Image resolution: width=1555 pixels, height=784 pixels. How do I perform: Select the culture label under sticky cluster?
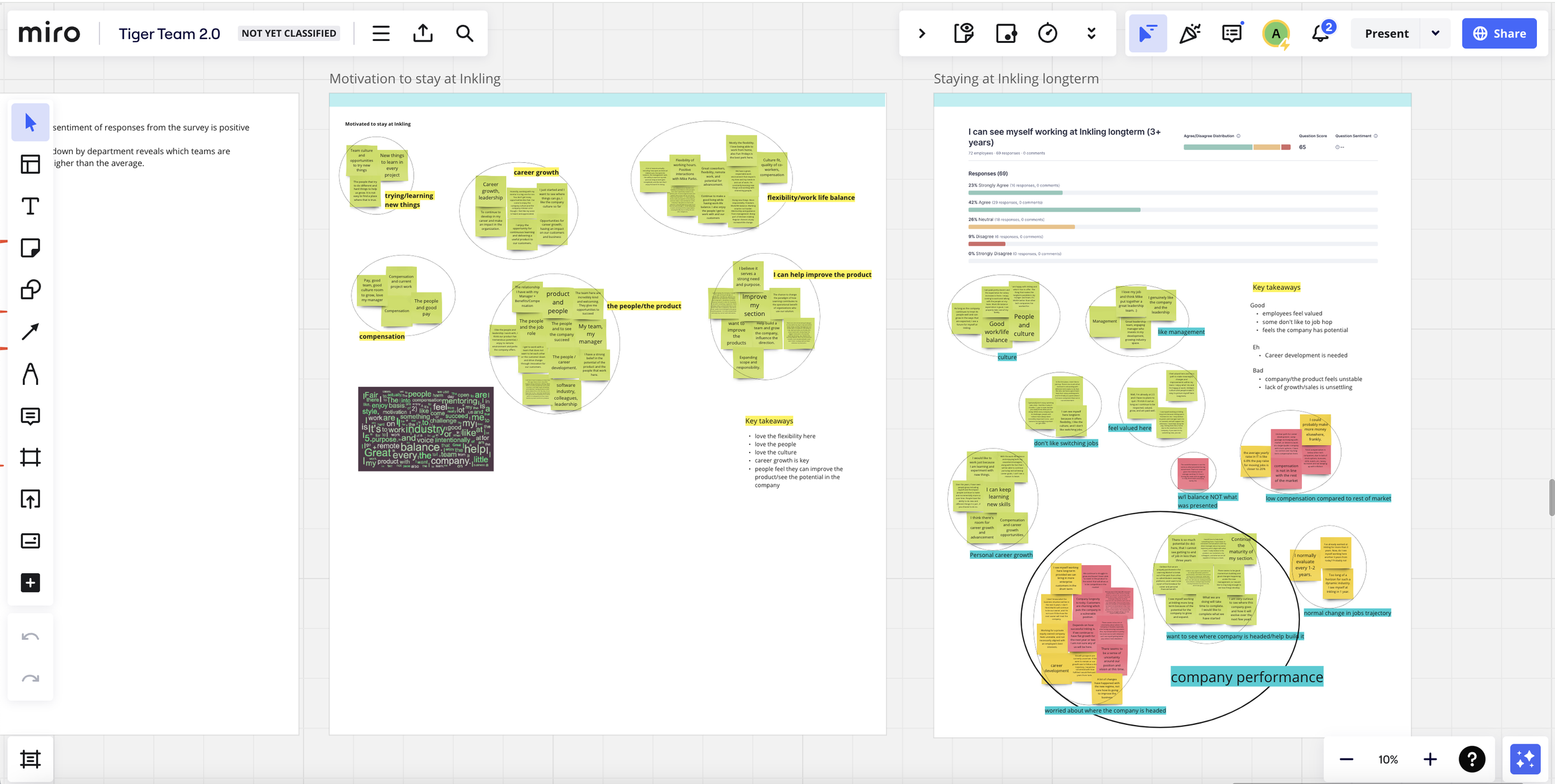click(x=1007, y=357)
